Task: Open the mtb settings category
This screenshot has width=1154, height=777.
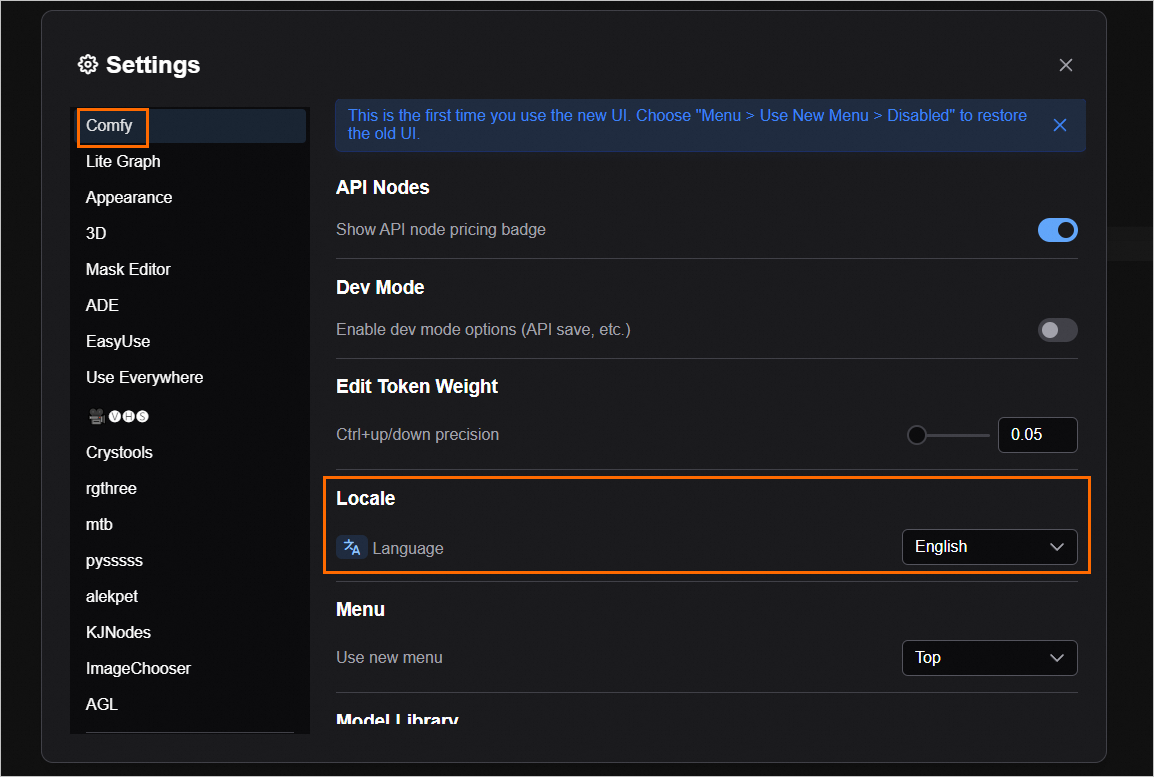Action: click(191, 525)
